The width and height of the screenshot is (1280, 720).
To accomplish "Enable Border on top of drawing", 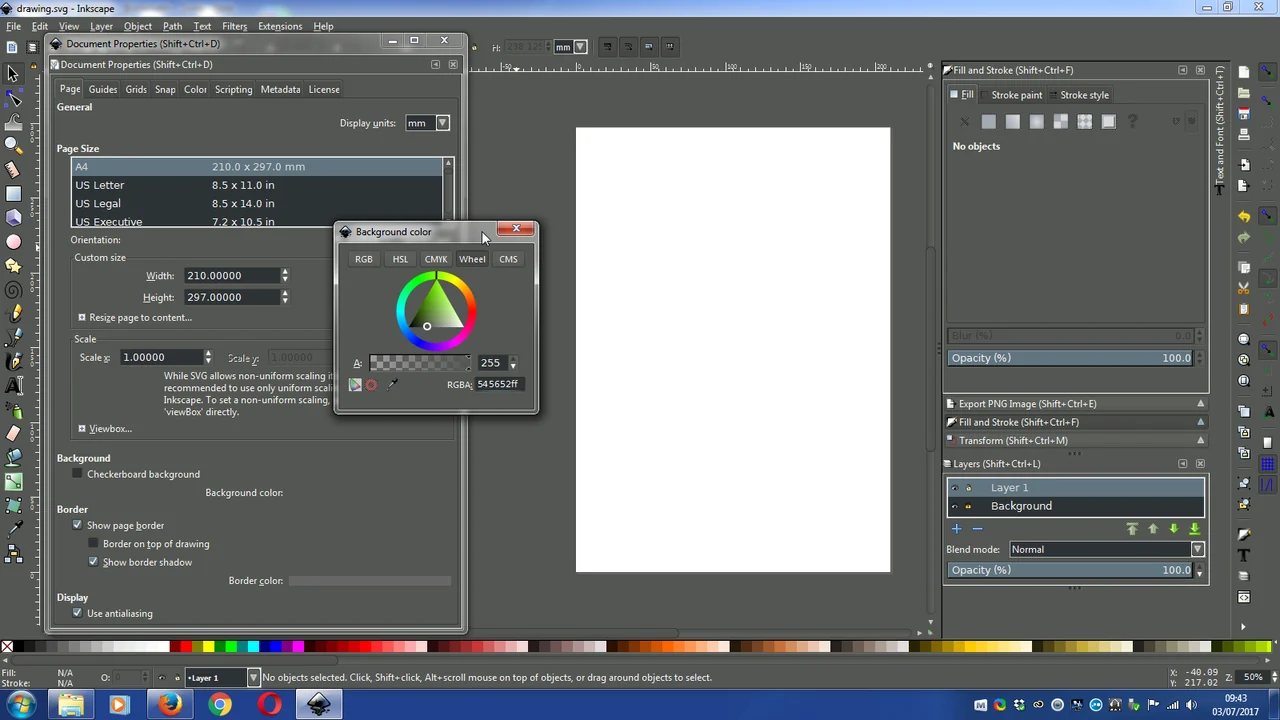I will pyautogui.click(x=94, y=544).
